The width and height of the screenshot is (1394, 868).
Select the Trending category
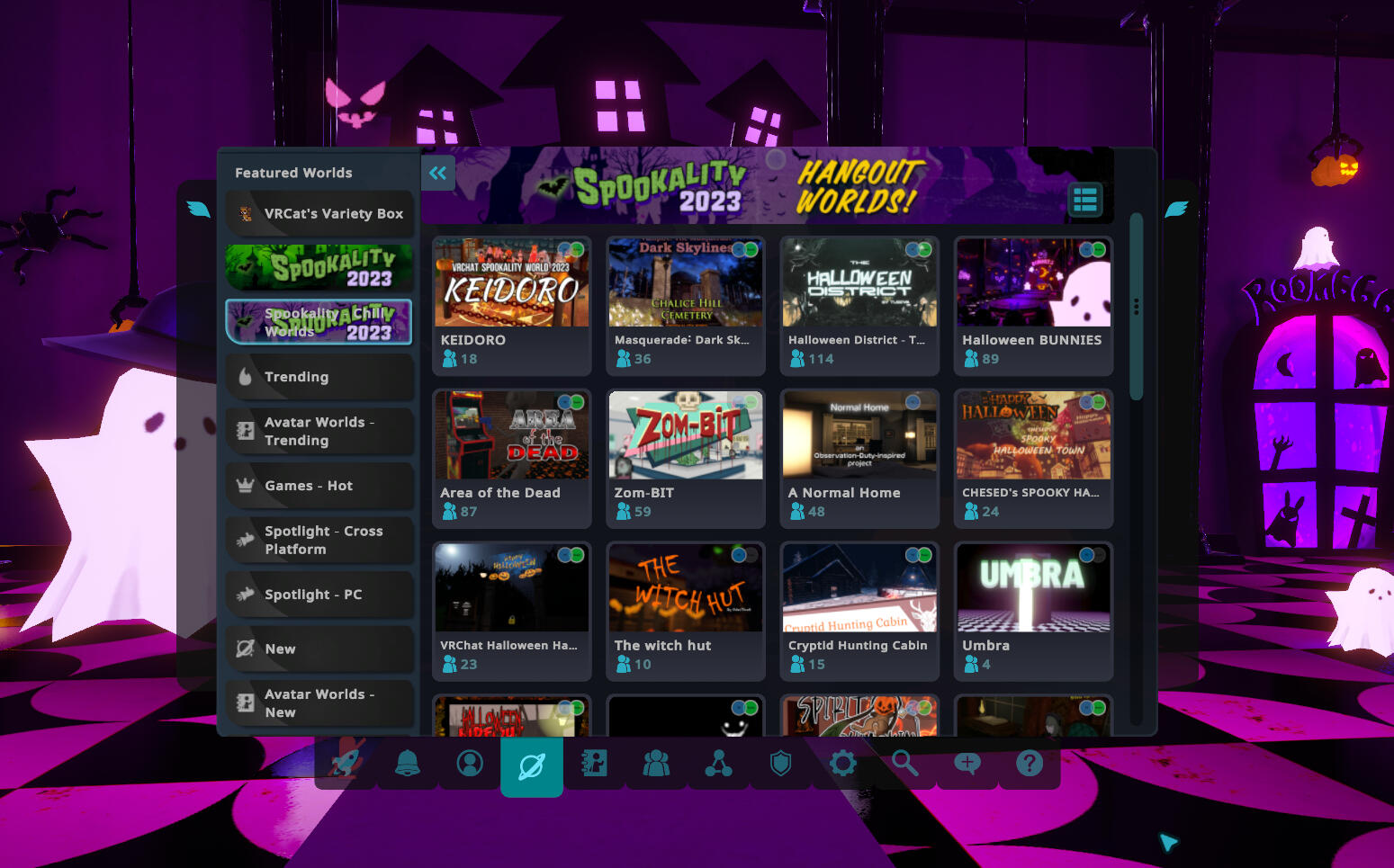point(319,377)
